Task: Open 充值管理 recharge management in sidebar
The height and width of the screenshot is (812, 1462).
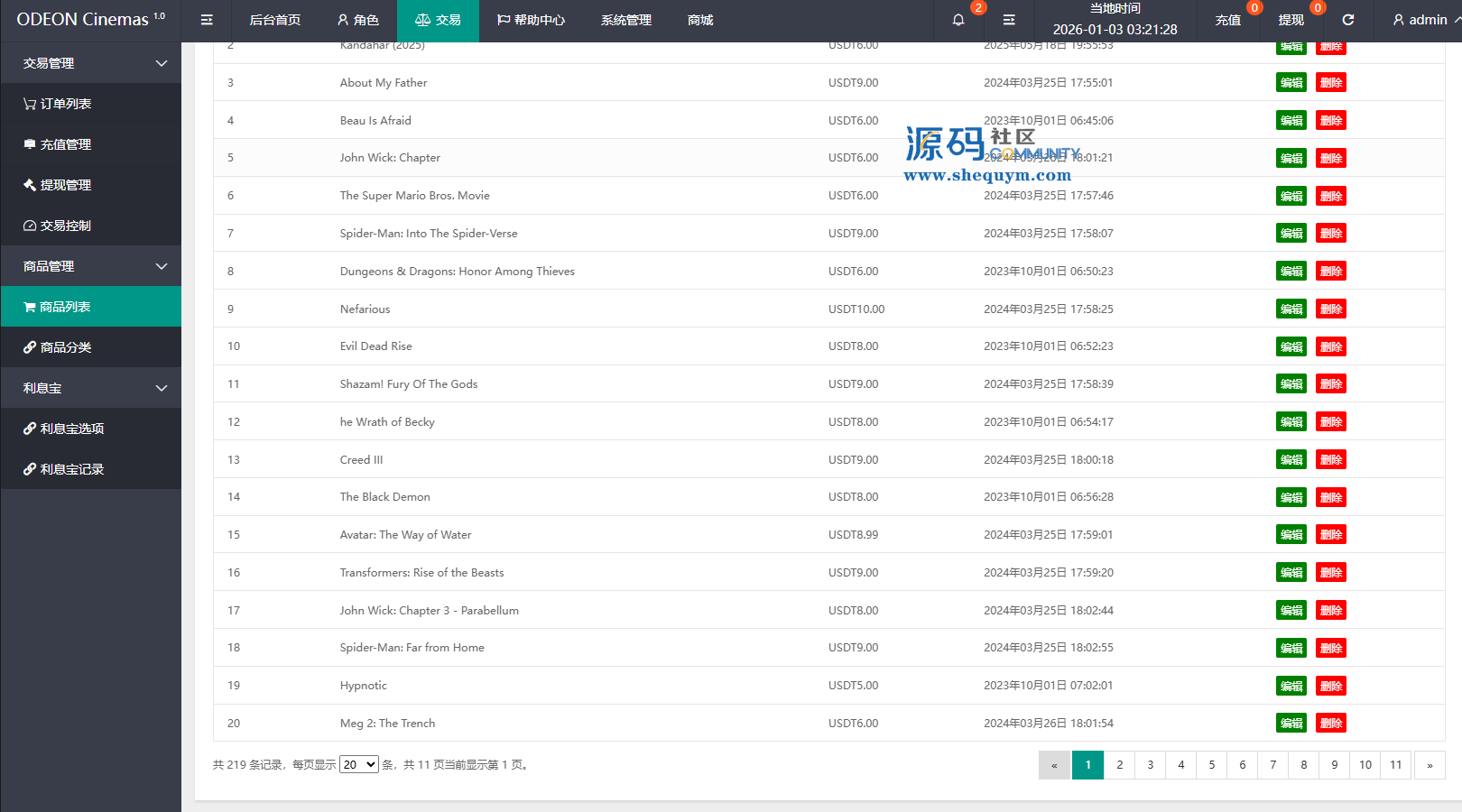Action: [x=58, y=144]
